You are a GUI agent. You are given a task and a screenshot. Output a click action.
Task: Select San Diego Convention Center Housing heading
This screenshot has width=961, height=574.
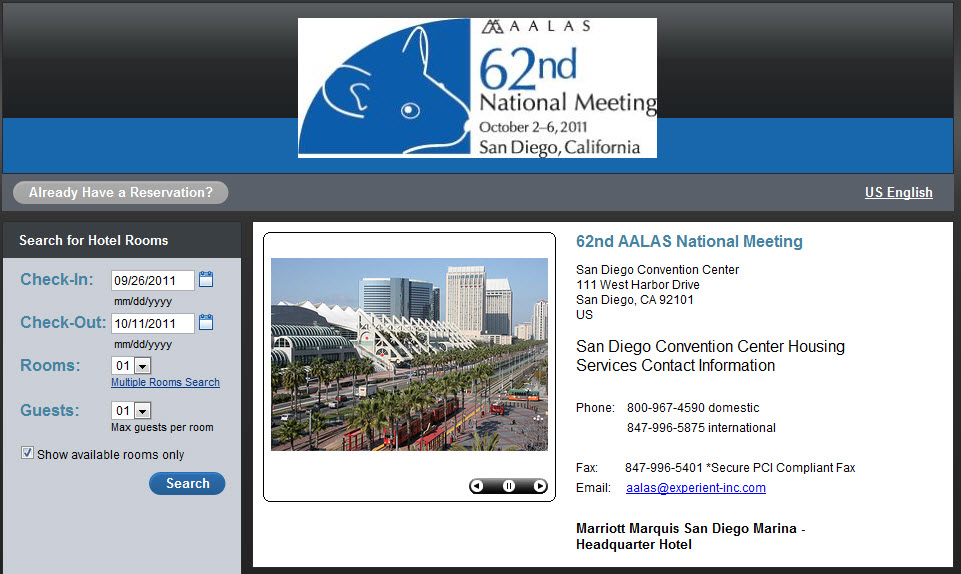(710, 356)
